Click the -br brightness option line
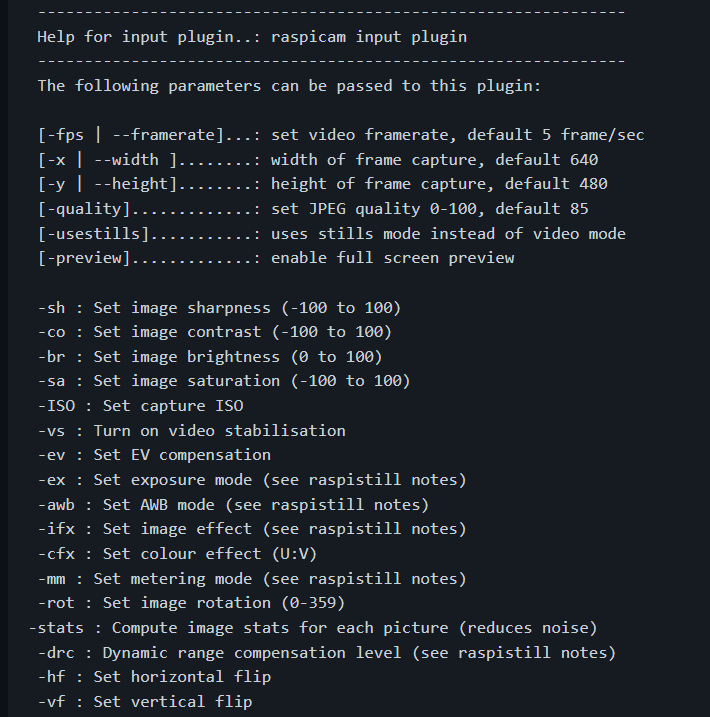 point(210,357)
